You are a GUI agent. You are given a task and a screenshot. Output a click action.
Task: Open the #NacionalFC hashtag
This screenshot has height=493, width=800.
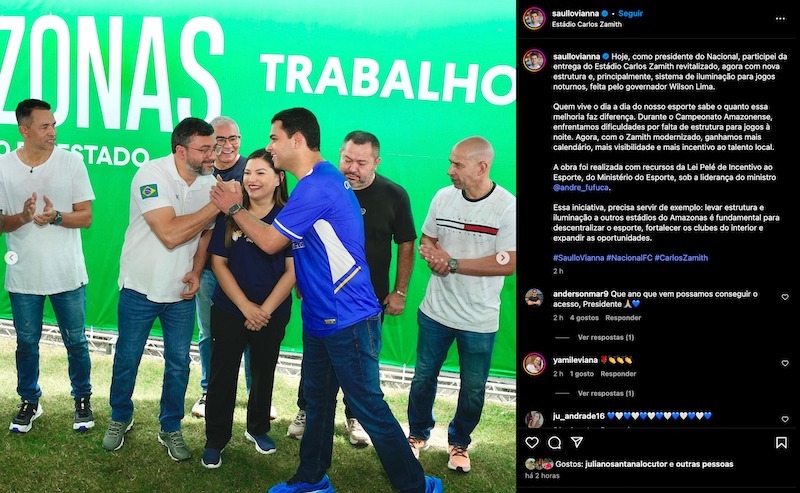[x=629, y=258]
